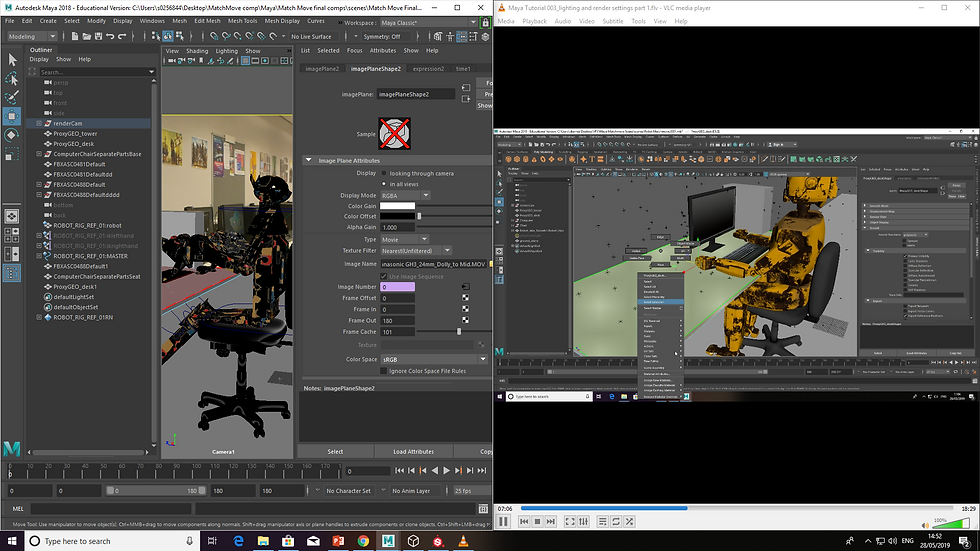This screenshot has height=551, width=980.
Task: Toggle VLC shuffle random button
Action: click(629, 521)
